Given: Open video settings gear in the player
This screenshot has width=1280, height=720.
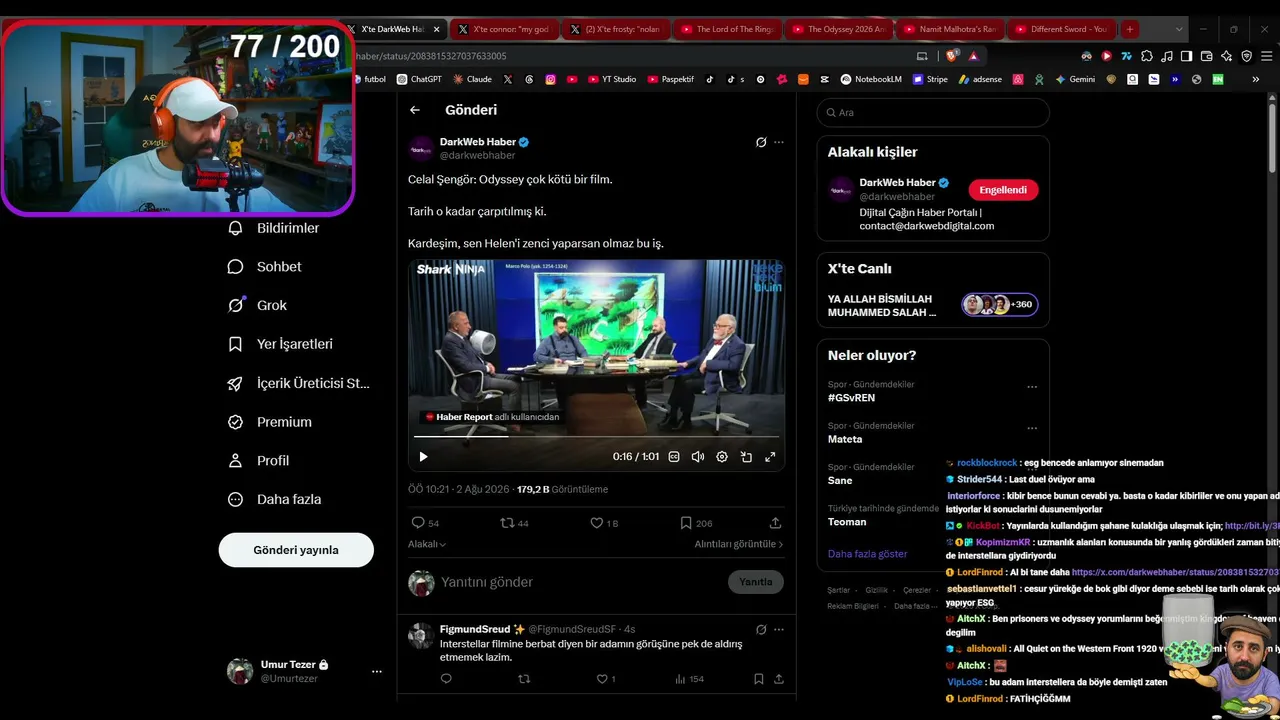Looking at the screenshot, I should click(x=722, y=457).
